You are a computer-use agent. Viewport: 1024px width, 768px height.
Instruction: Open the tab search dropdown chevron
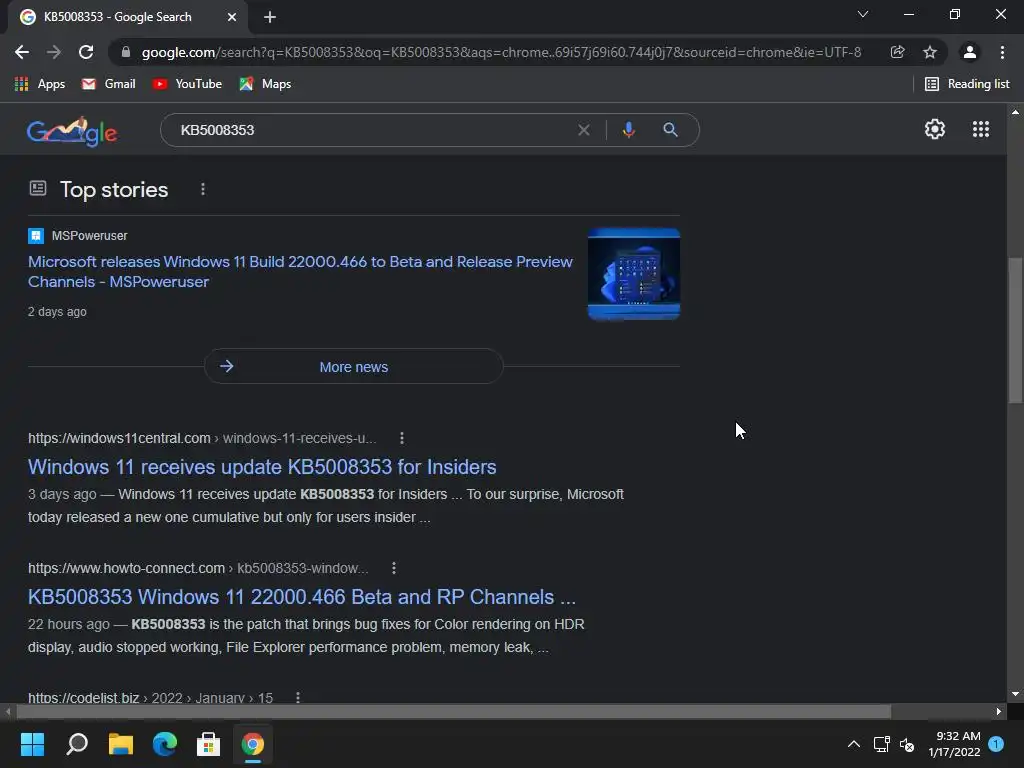tap(863, 14)
